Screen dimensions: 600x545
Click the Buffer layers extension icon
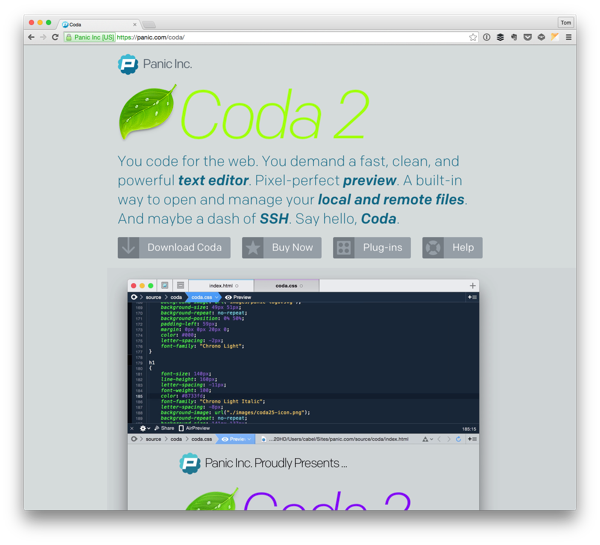pyautogui.click(x=500, y=37)
